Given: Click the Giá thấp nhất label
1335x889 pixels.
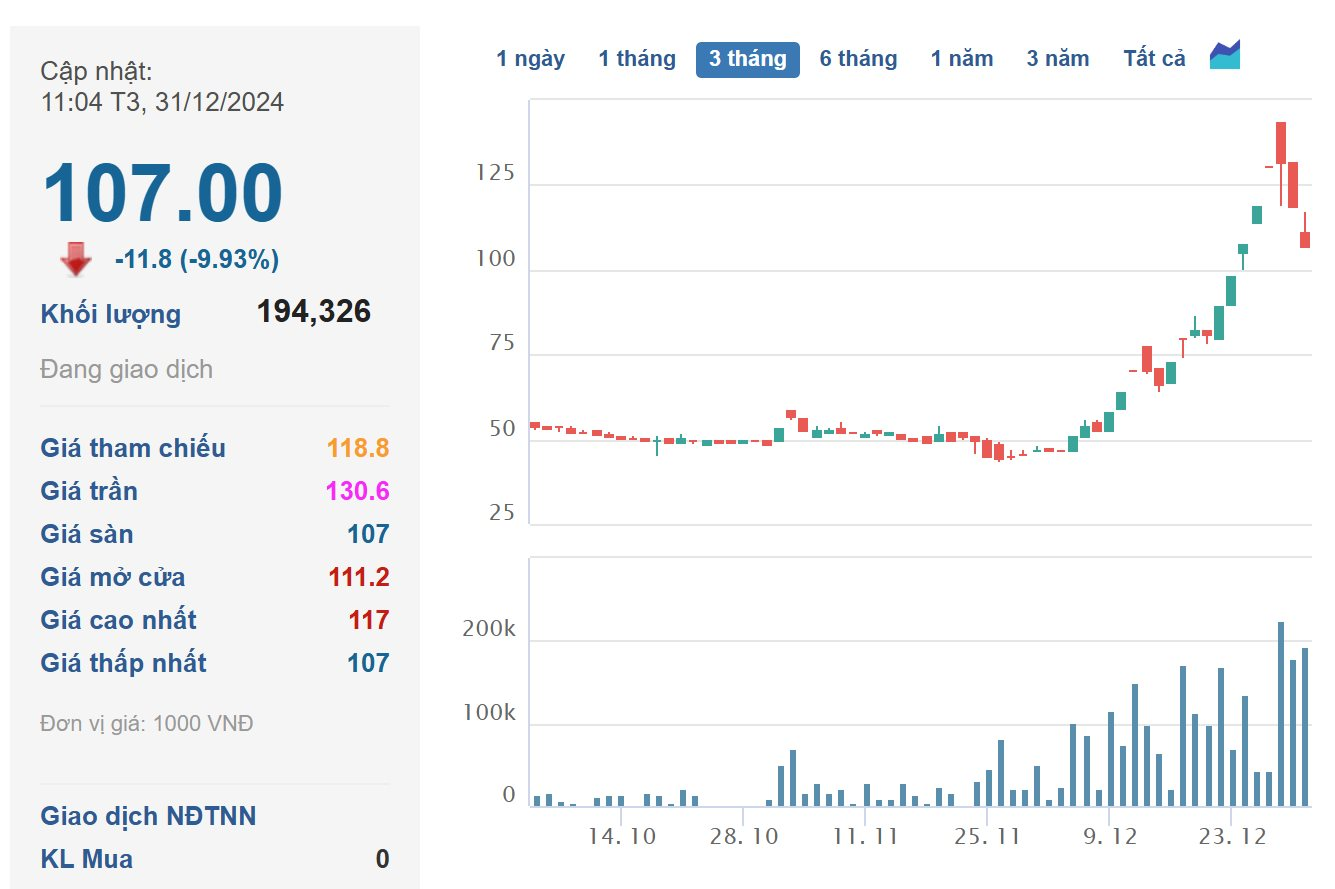Looking at the screenshot, I should tap(124, 663).
